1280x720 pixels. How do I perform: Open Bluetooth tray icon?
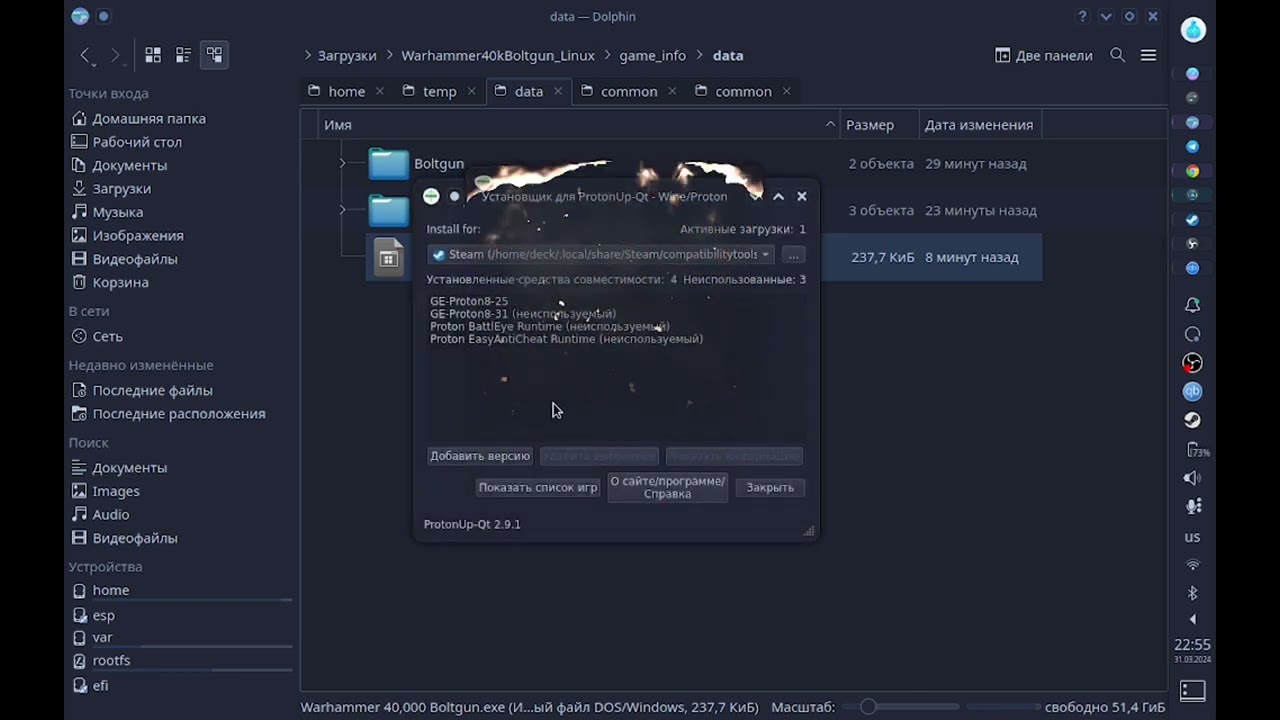point(1192,593)
